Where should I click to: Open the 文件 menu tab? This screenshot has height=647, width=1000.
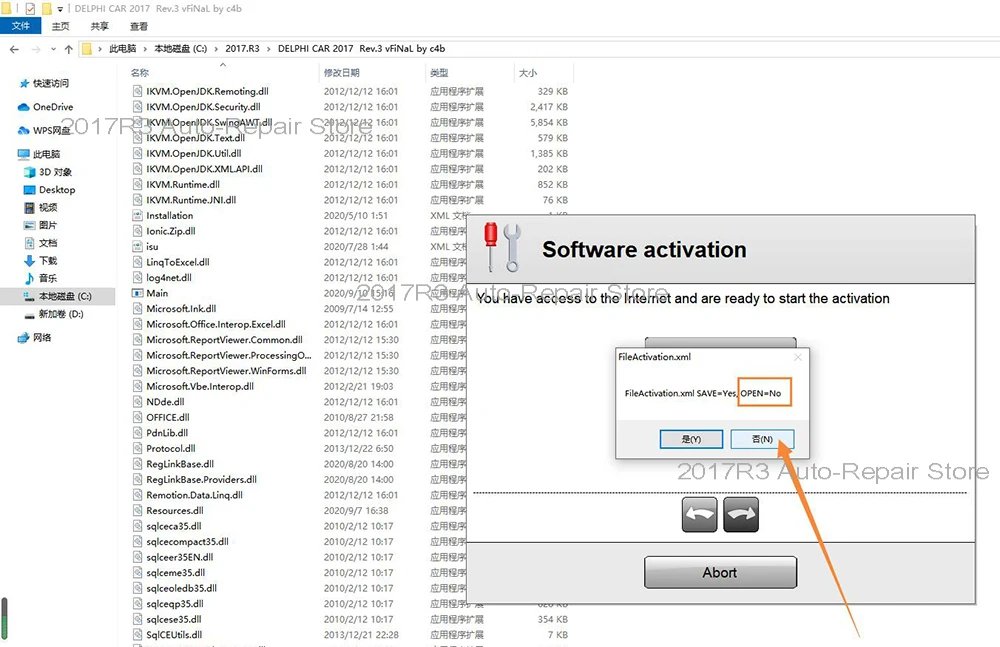[20, 26]
